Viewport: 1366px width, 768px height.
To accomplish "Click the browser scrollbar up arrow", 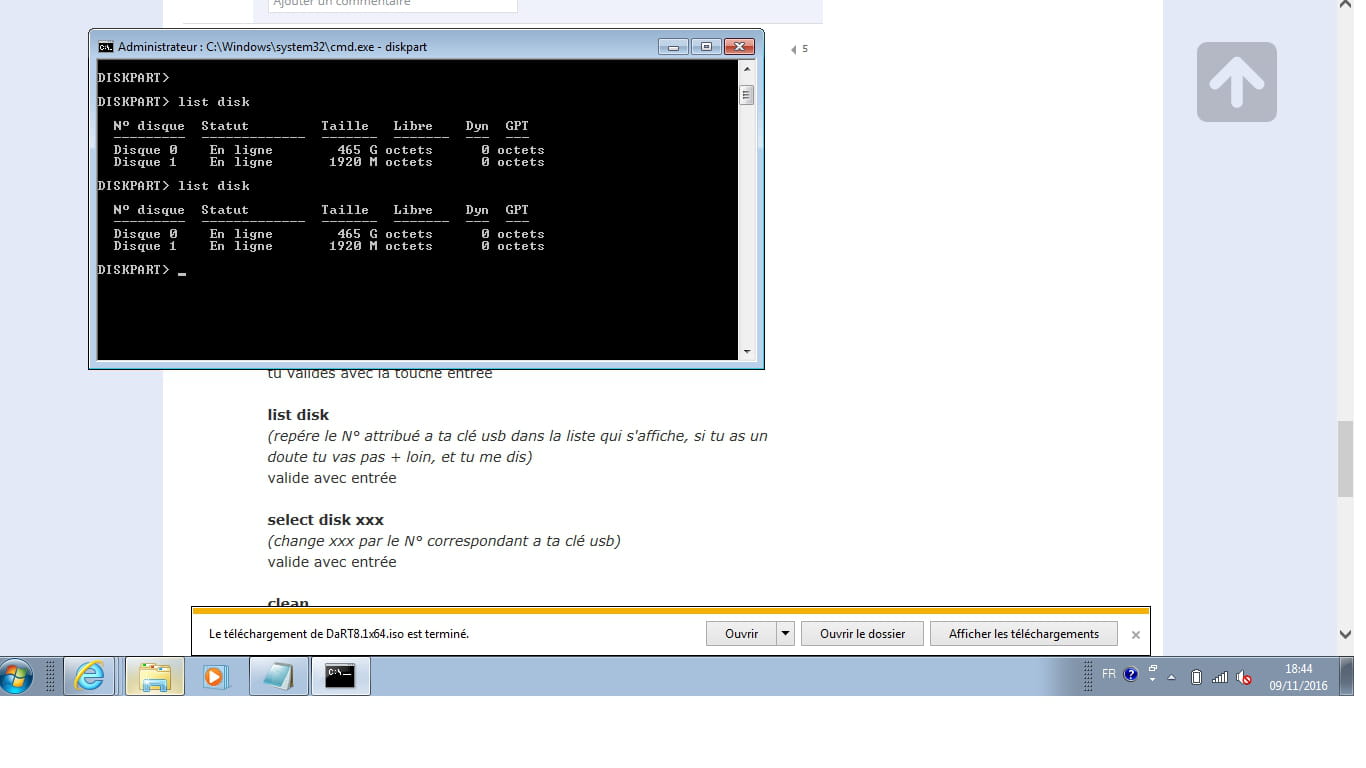I will click(1346, 6).
